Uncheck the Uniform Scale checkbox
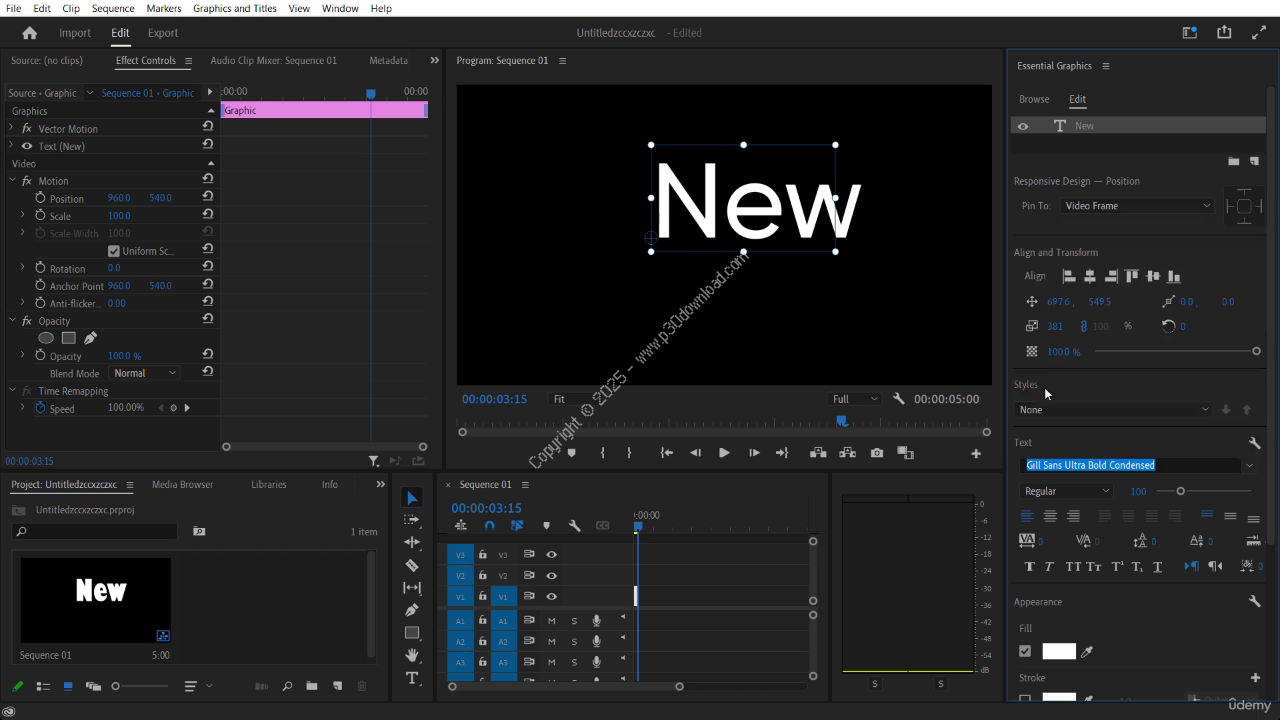The width and height of the screenshot is (1280, 720). point(114,251)
